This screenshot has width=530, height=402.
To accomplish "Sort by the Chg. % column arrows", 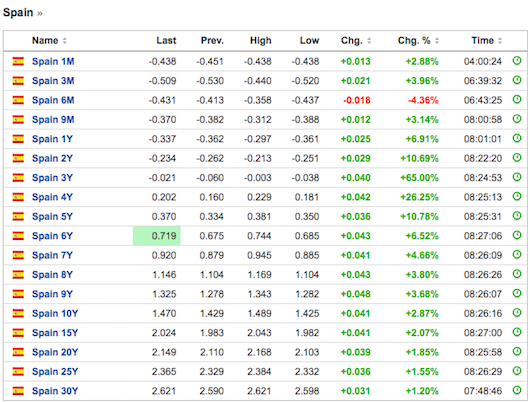I will coord(437,41).
